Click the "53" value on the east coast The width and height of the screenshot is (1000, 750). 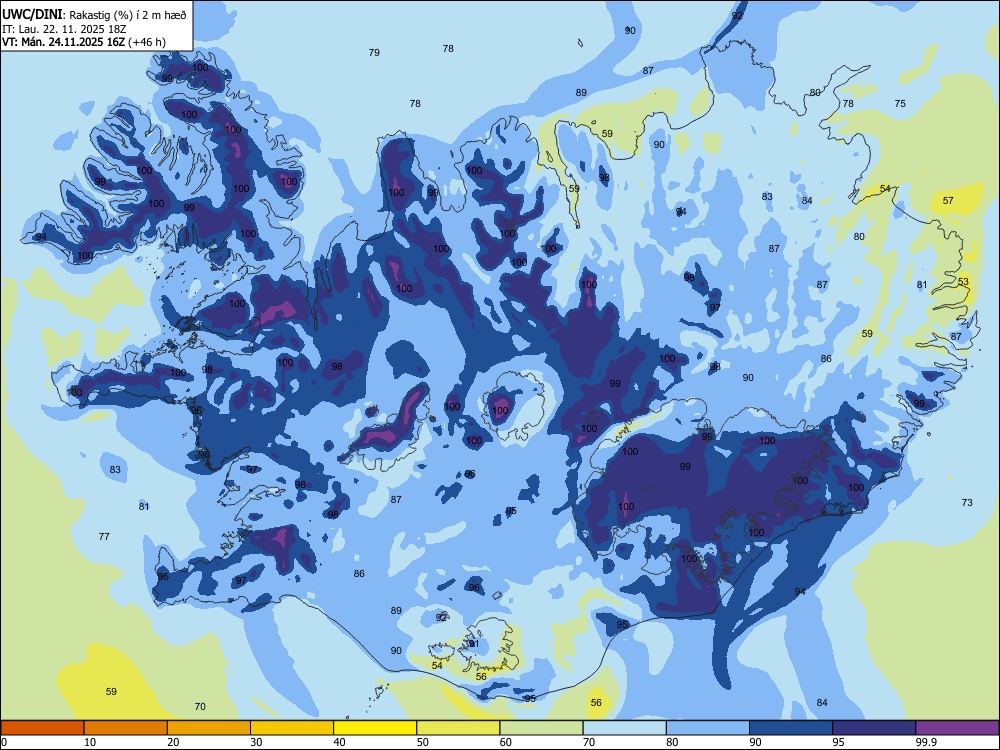[963, 281]
